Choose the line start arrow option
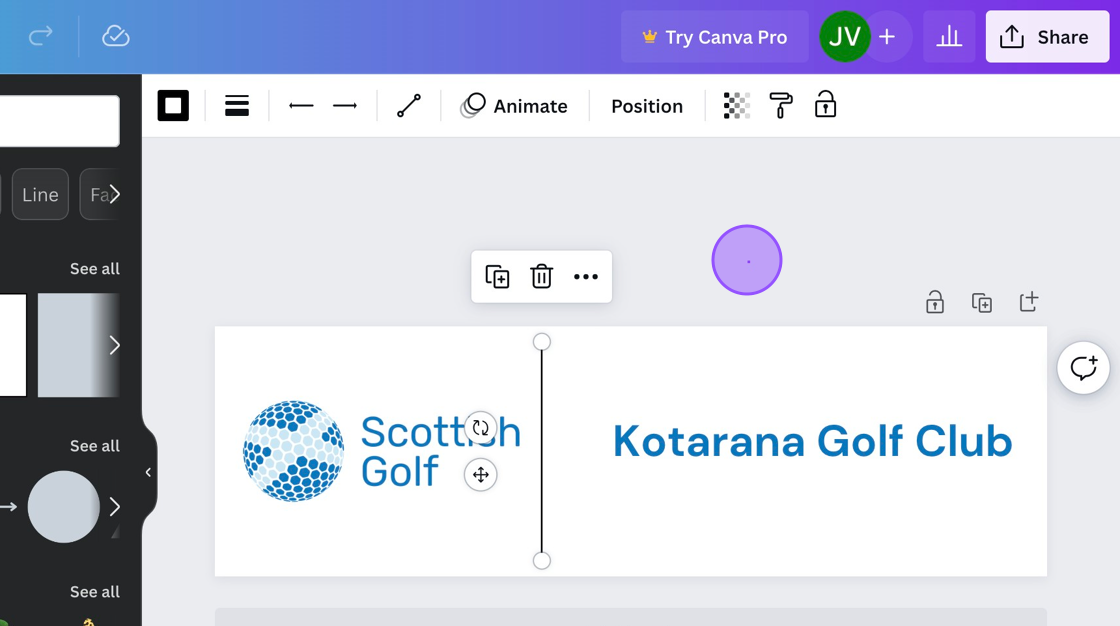 (x=301, y=106)
